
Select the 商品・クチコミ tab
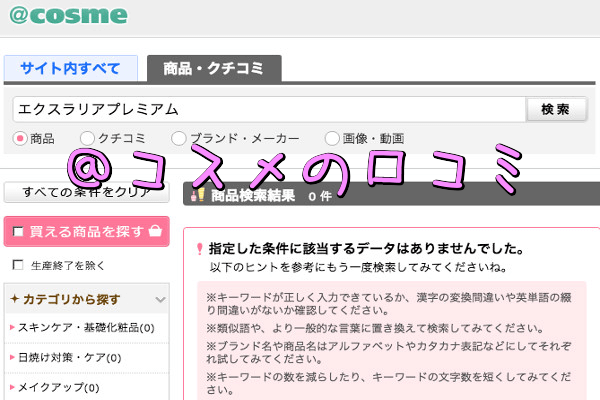click(x=214, y=68)
